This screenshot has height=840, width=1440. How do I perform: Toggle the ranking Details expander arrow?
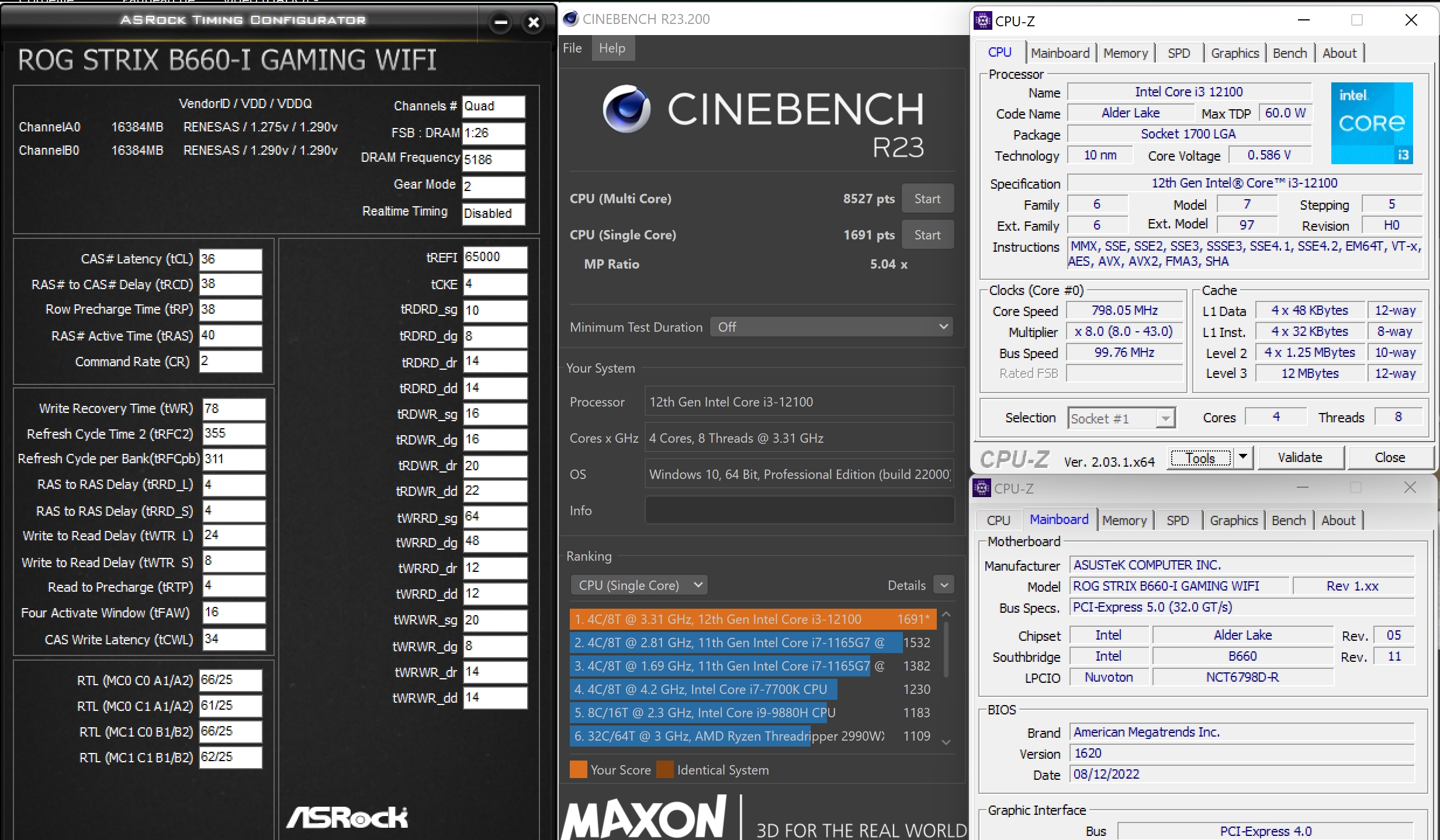(944, 585)
